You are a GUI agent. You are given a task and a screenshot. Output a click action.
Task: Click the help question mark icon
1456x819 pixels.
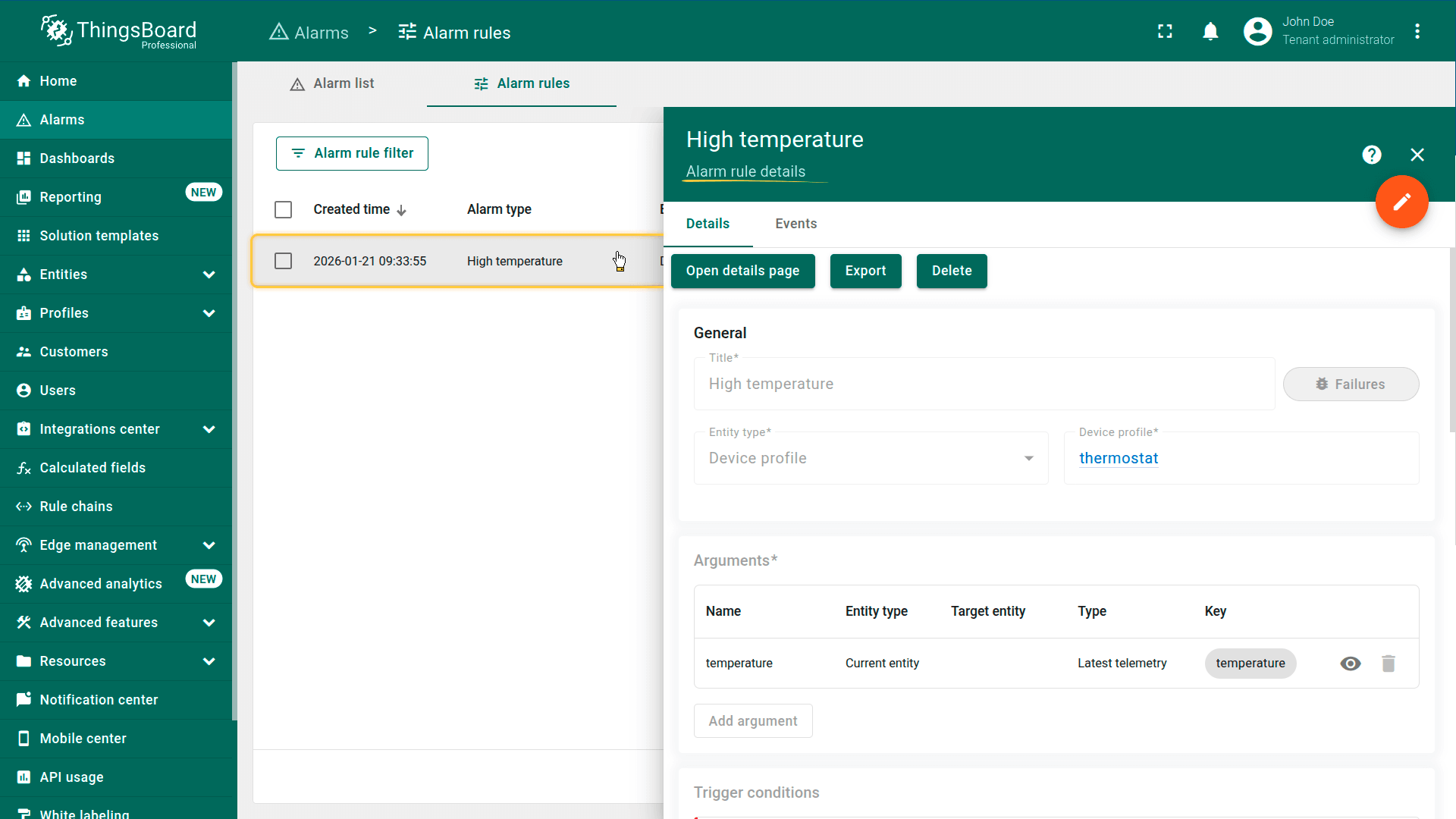1371,155
